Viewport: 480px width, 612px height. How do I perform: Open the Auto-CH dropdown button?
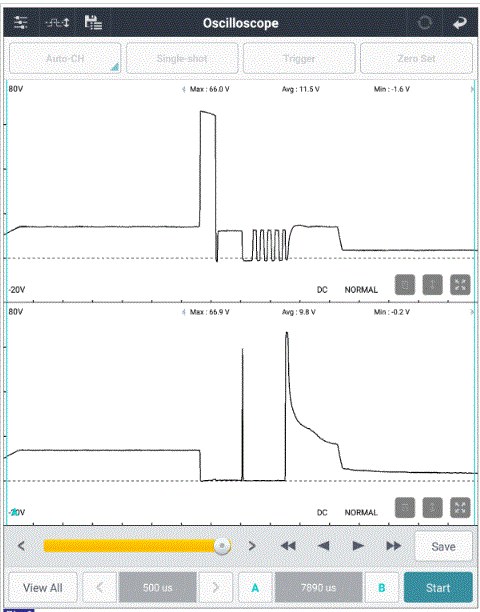pyautogui.click(x=65, y=59)
